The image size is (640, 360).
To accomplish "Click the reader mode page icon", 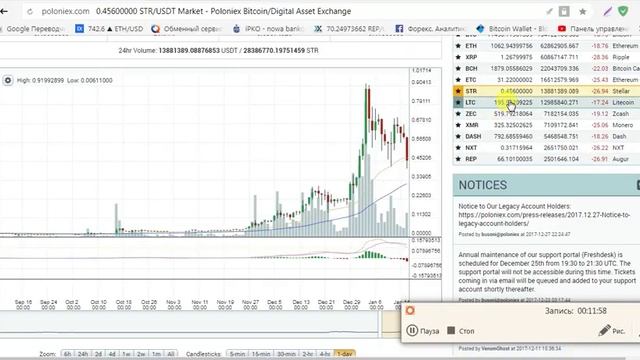I will 564,11.
